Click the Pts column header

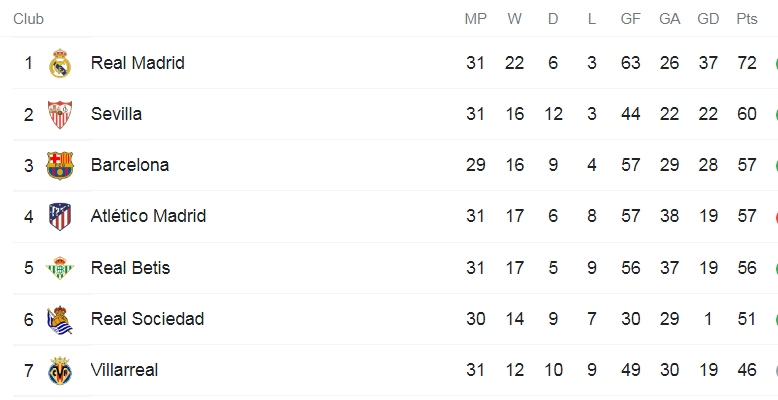tap(747, 19)
